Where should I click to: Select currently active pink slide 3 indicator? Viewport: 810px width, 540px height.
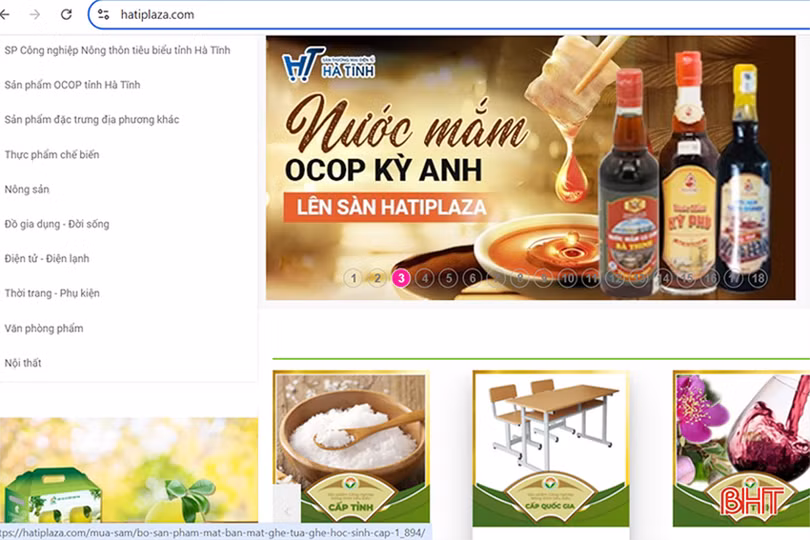401,278
